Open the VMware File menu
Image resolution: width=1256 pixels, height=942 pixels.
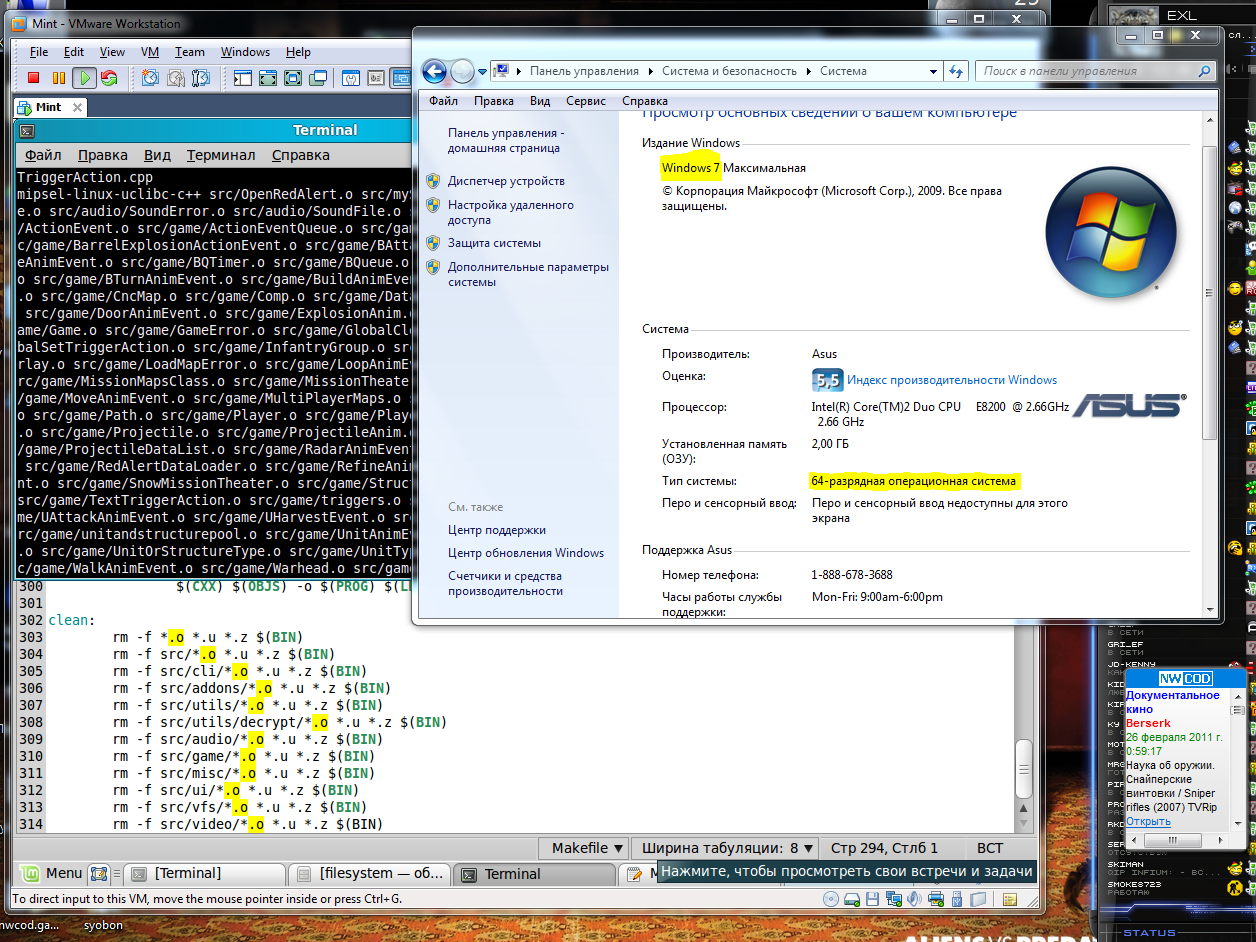click(39, 52)
